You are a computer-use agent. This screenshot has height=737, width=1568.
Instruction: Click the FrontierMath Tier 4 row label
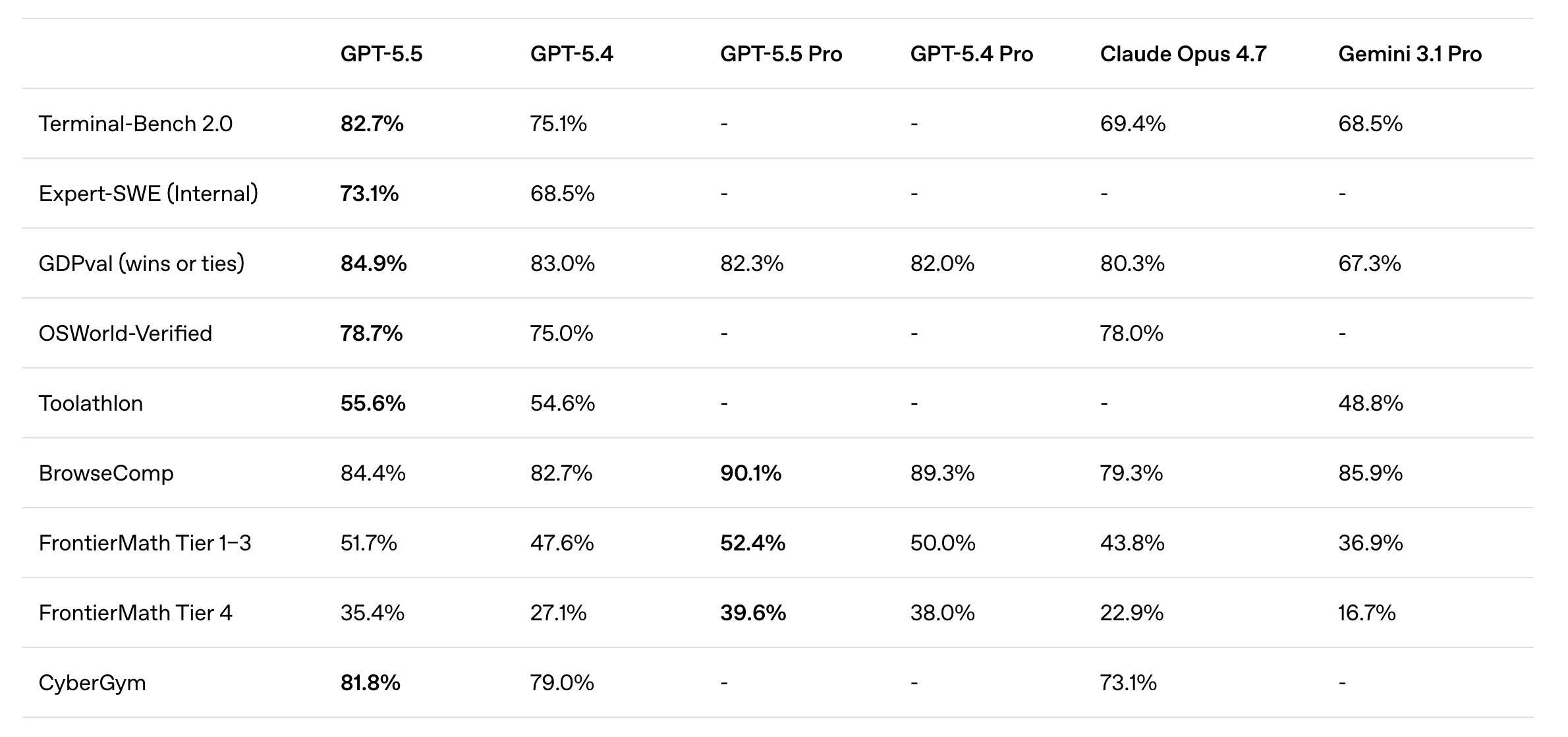point(135,613)
